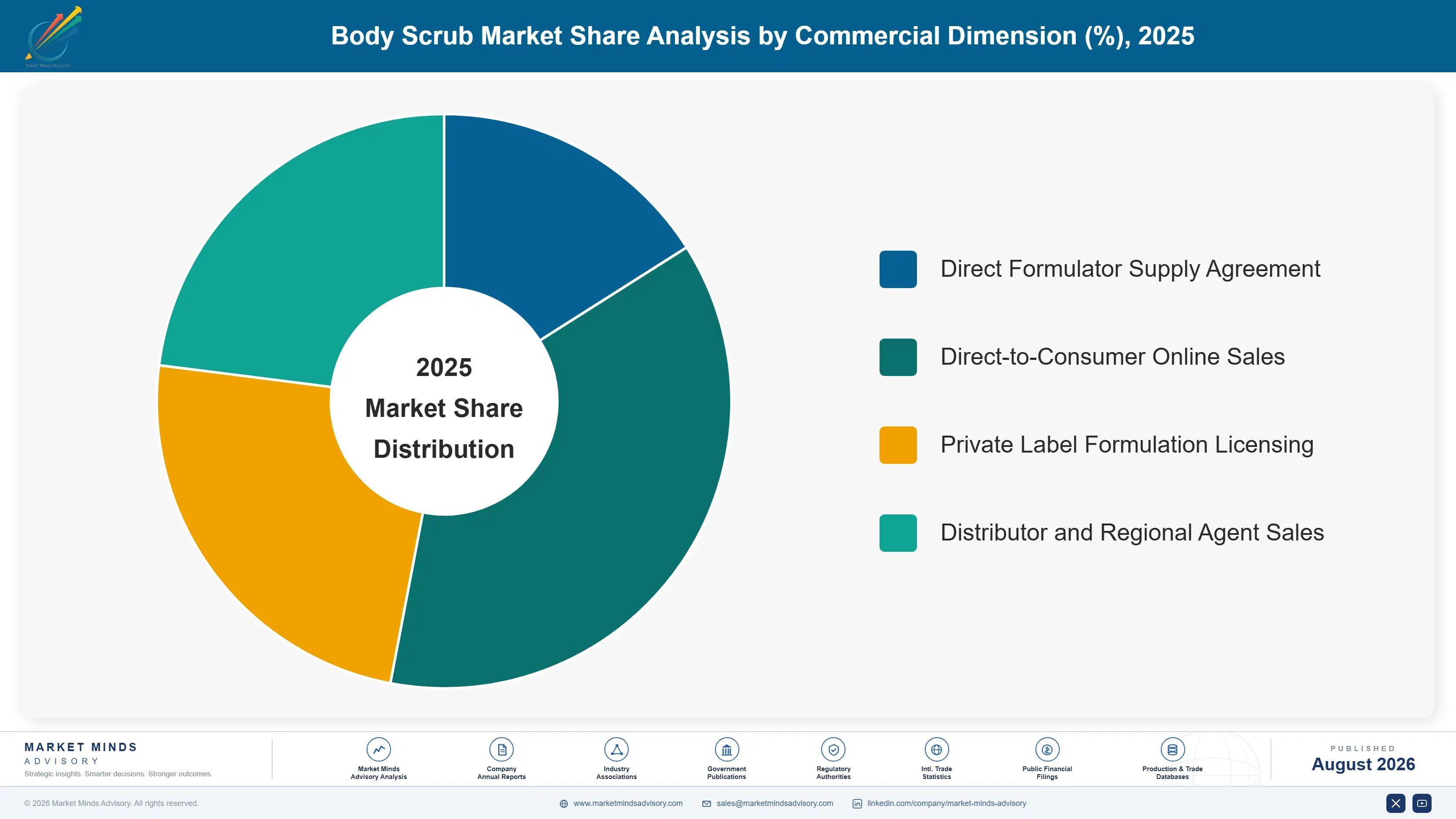
Task: Select the orange Private Label Formulation Licensing swatch
Action: click(897, 445)
